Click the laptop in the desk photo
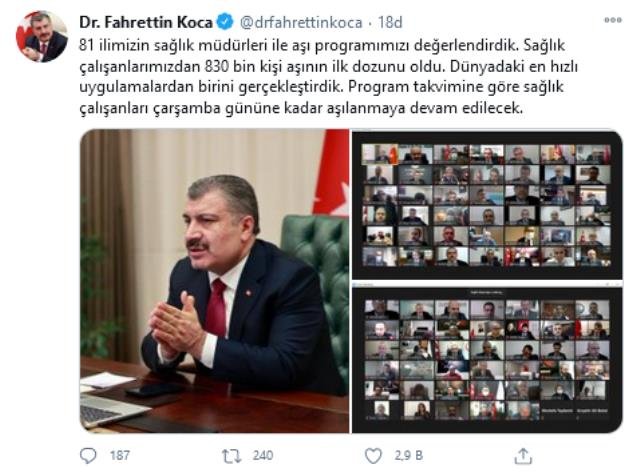 click(110, 408)
